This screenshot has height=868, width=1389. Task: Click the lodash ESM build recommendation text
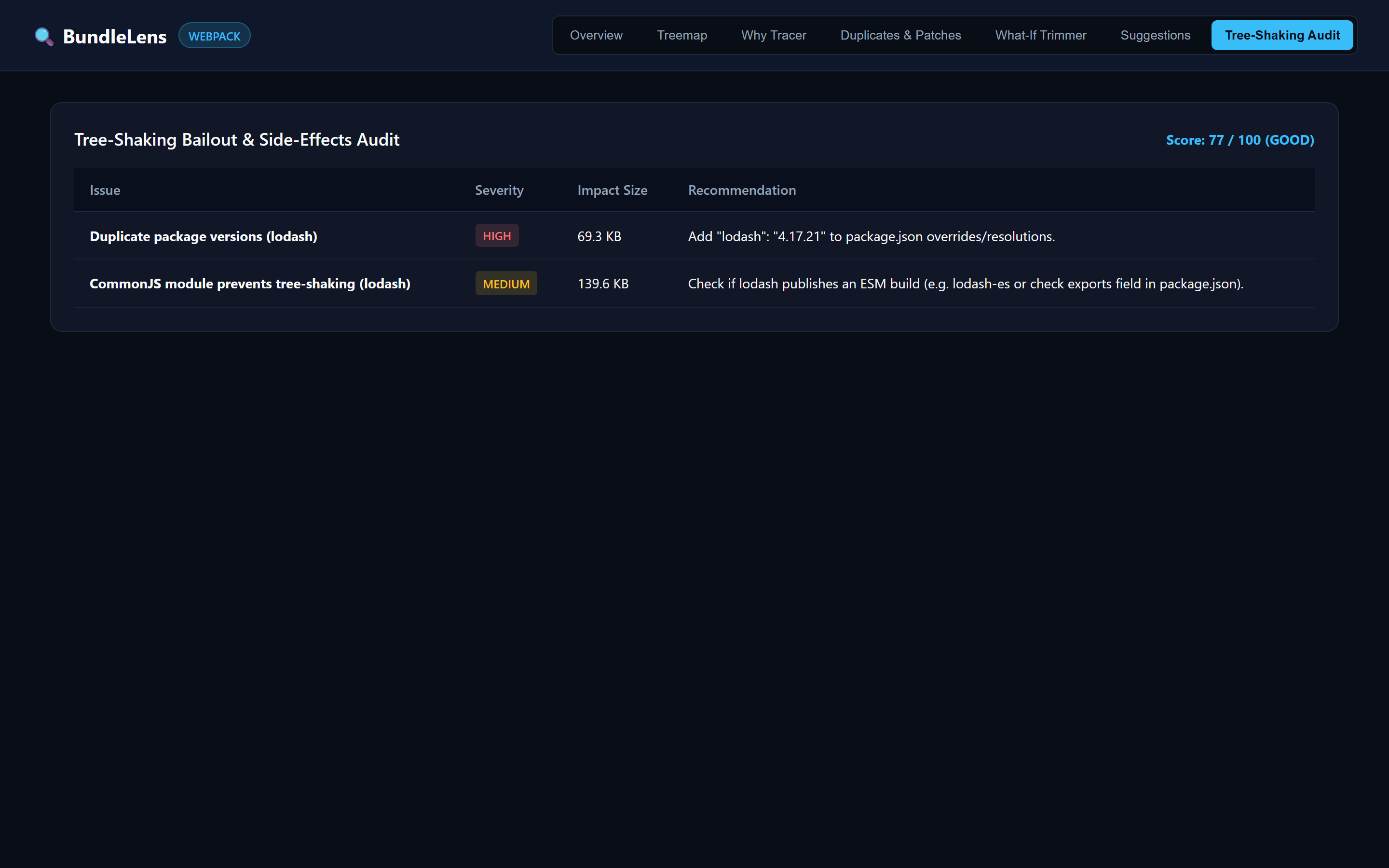(x=966, y=284)
